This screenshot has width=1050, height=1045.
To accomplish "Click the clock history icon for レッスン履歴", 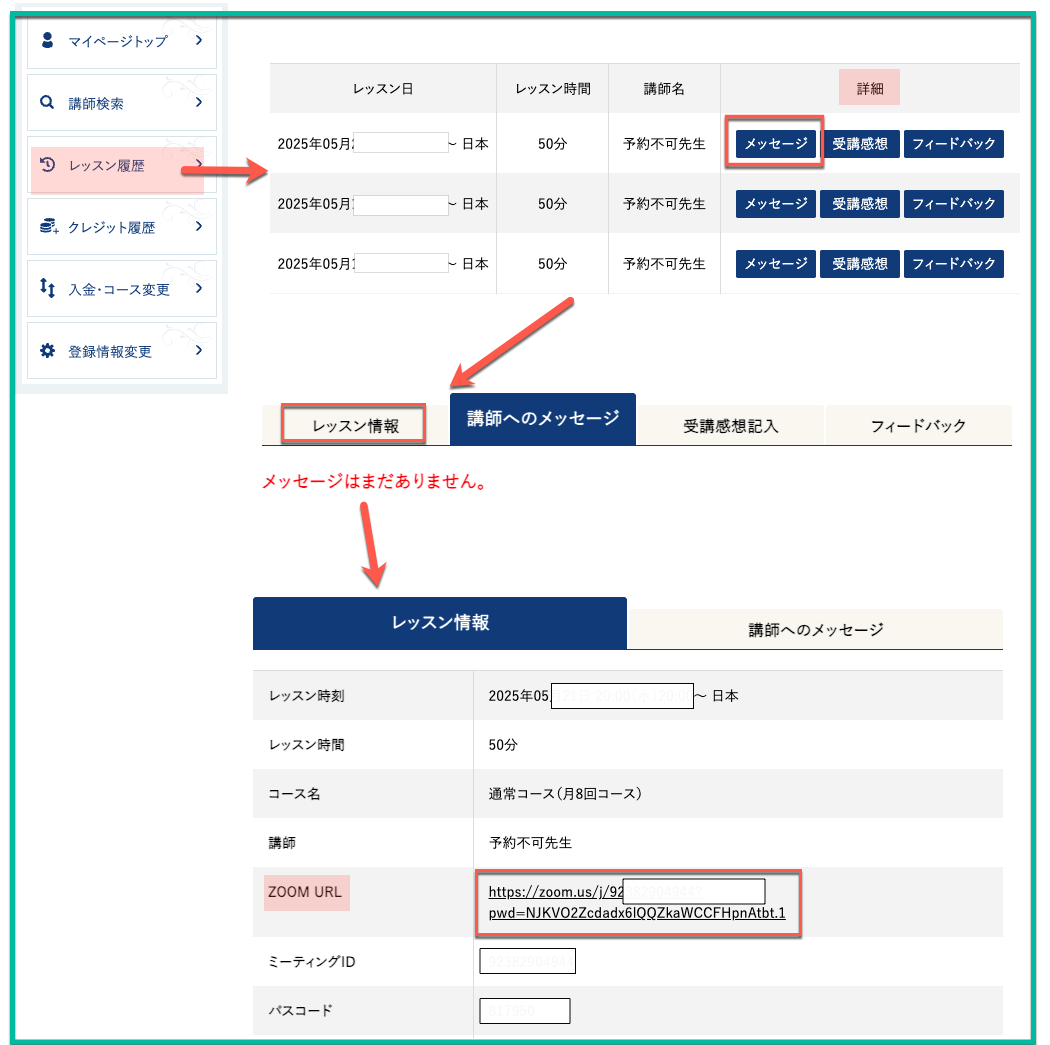I will coord(47,165).
